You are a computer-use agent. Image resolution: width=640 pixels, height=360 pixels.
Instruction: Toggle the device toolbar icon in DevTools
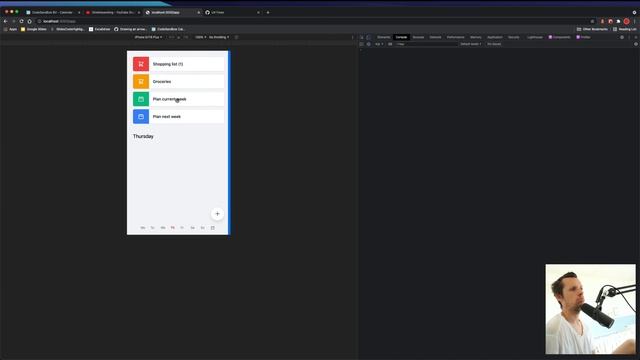pyautogui.click(x=369, y=37)
